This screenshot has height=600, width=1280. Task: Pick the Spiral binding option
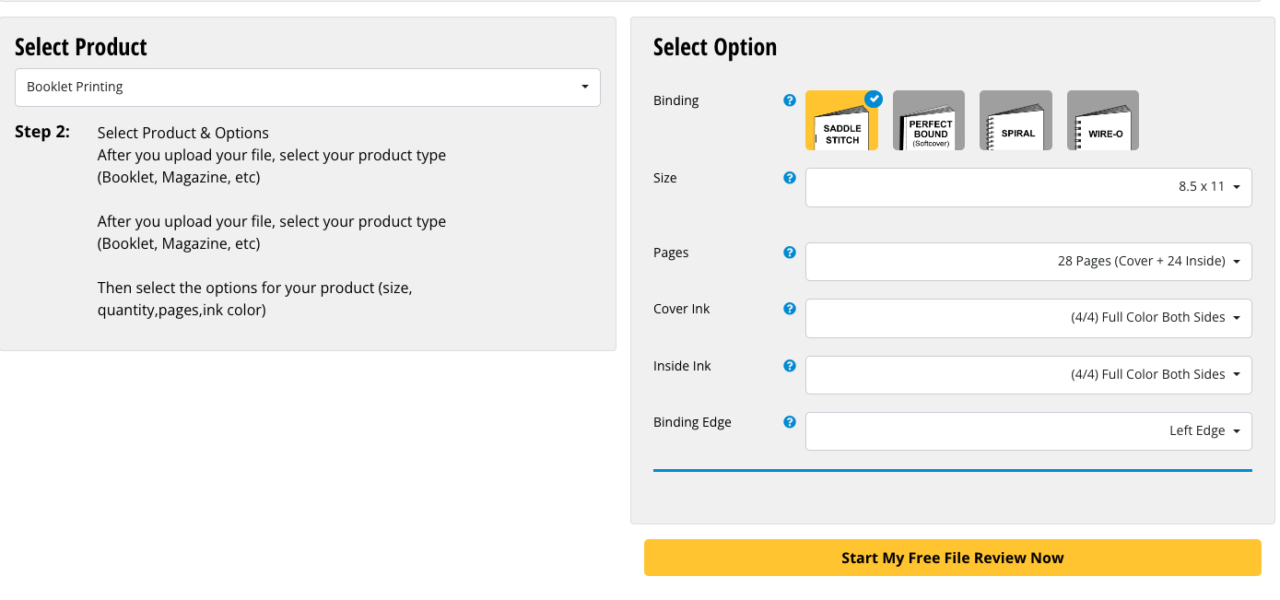(x=1016, y=121)
